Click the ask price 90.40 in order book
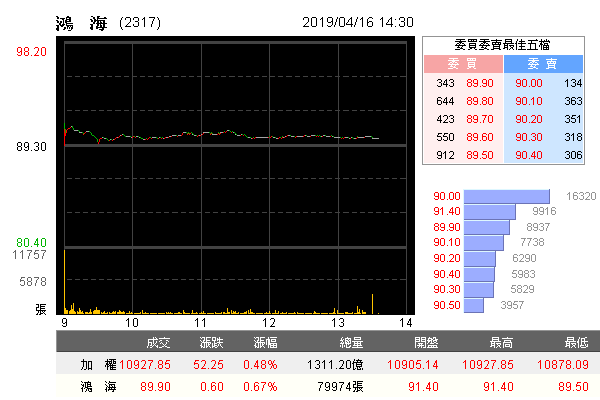 click(x=529, y=155)
